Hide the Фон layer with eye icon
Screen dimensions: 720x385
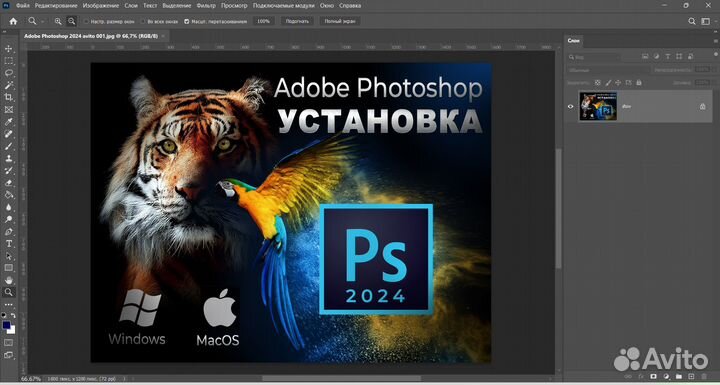point(570,106)
